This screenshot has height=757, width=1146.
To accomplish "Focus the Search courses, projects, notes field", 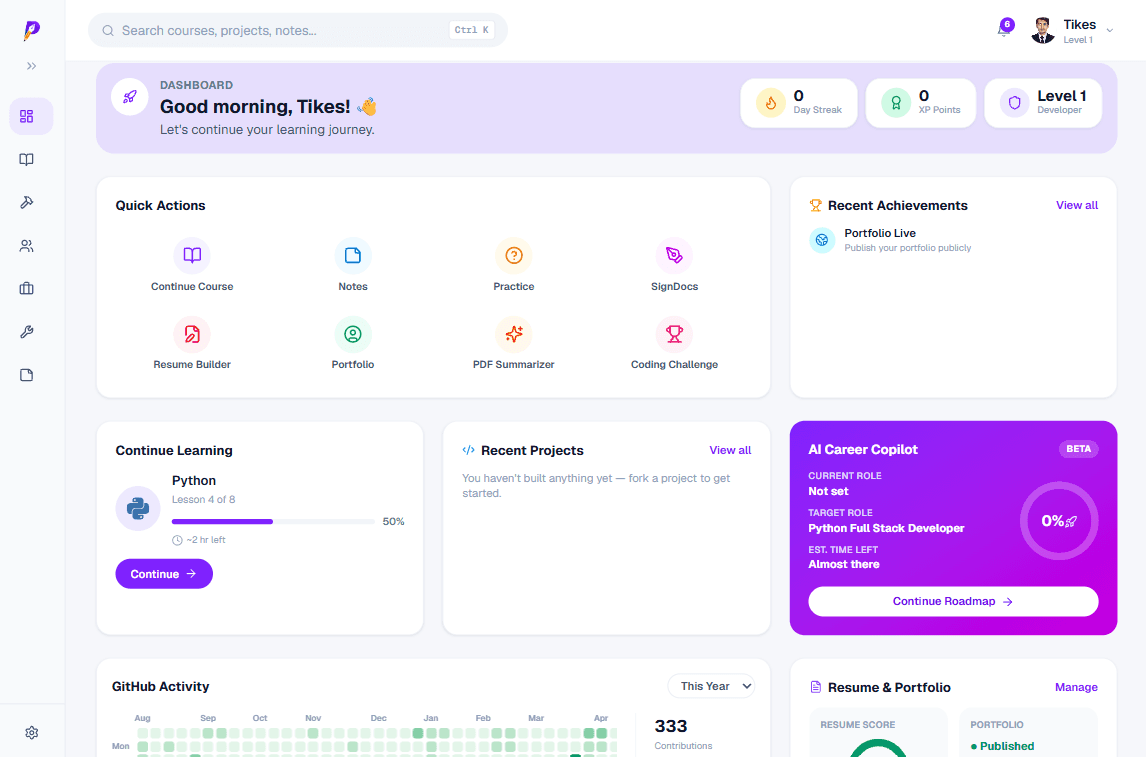I will (x=297, y=30).
